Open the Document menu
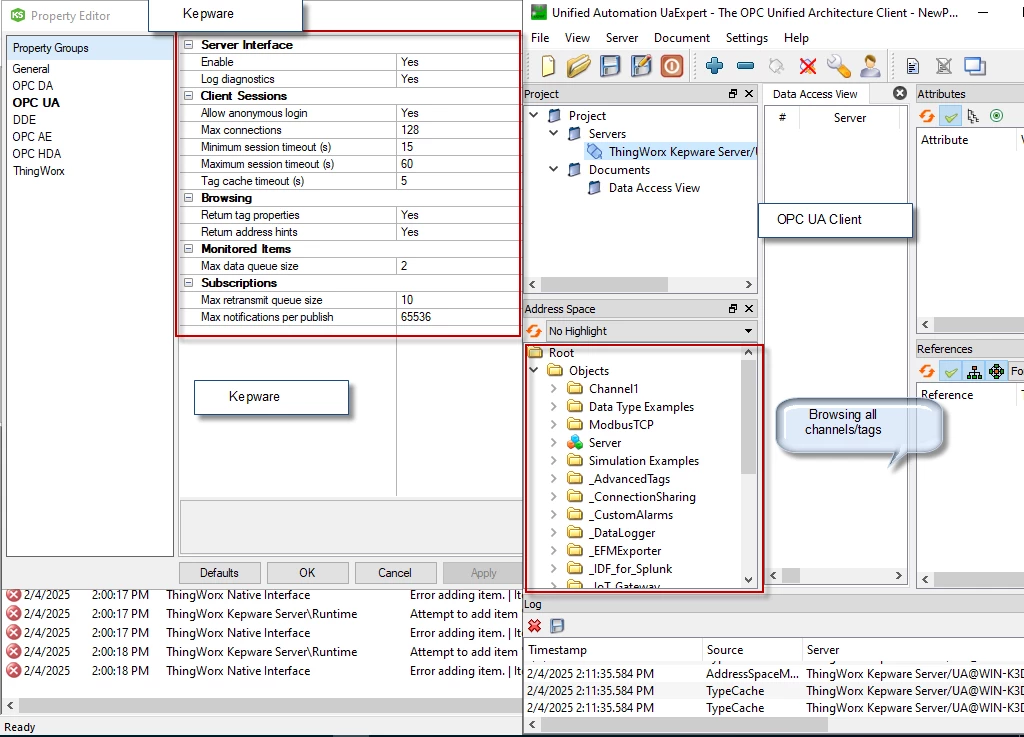1024x737 pixels. 682,38
